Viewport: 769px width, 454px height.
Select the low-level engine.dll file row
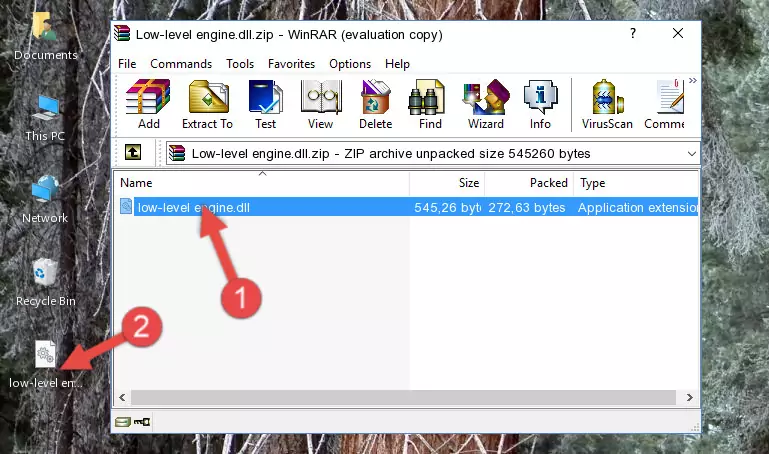(x=408, y=207)
